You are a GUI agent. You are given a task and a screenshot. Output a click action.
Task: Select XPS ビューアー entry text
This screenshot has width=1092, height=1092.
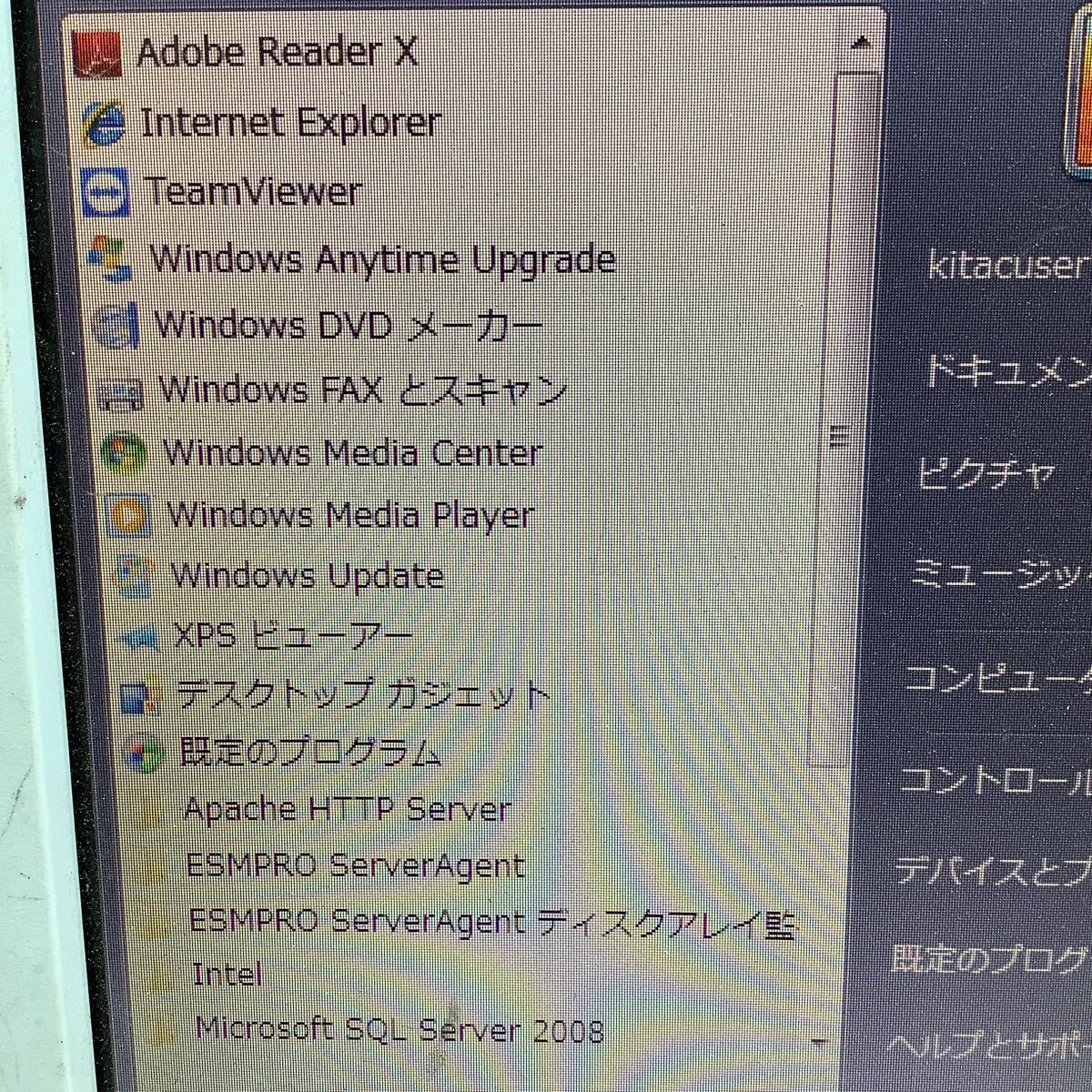tap(293, 636)
